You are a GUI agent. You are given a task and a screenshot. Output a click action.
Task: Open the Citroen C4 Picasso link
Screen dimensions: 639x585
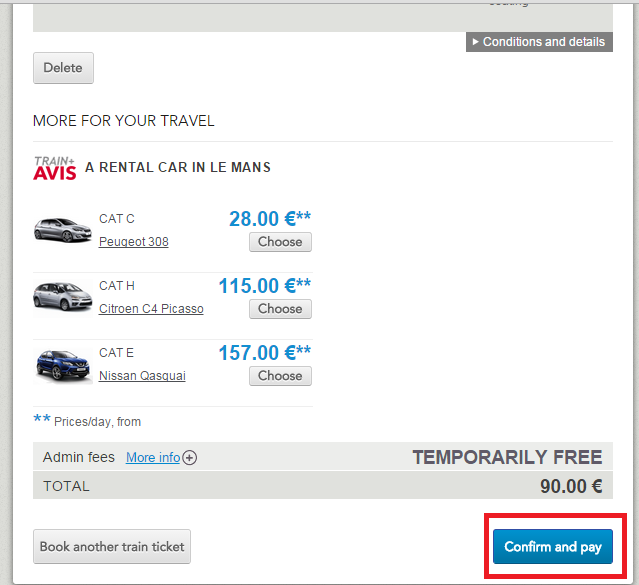point(151,309)
